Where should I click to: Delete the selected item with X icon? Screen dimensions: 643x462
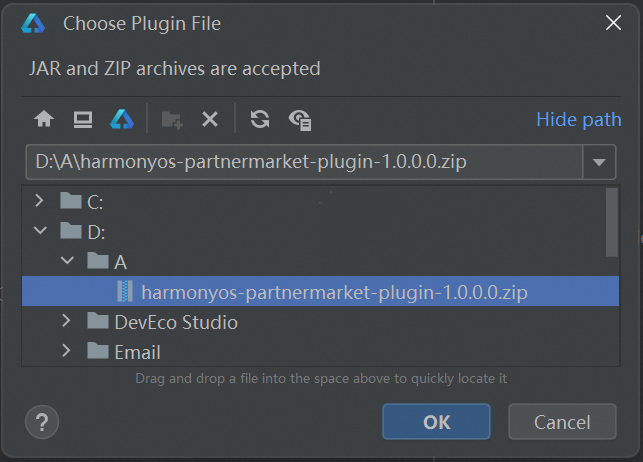click(210, 120)
